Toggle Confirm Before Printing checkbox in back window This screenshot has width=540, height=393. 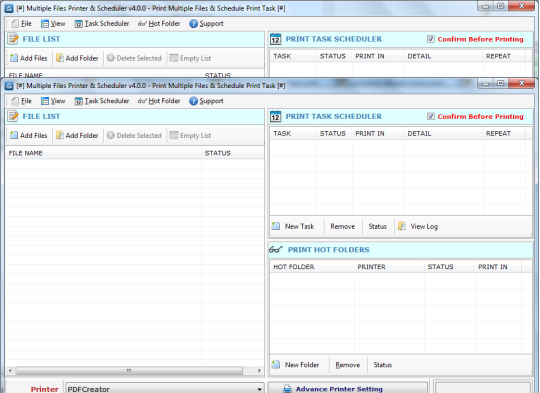(431, 39)
